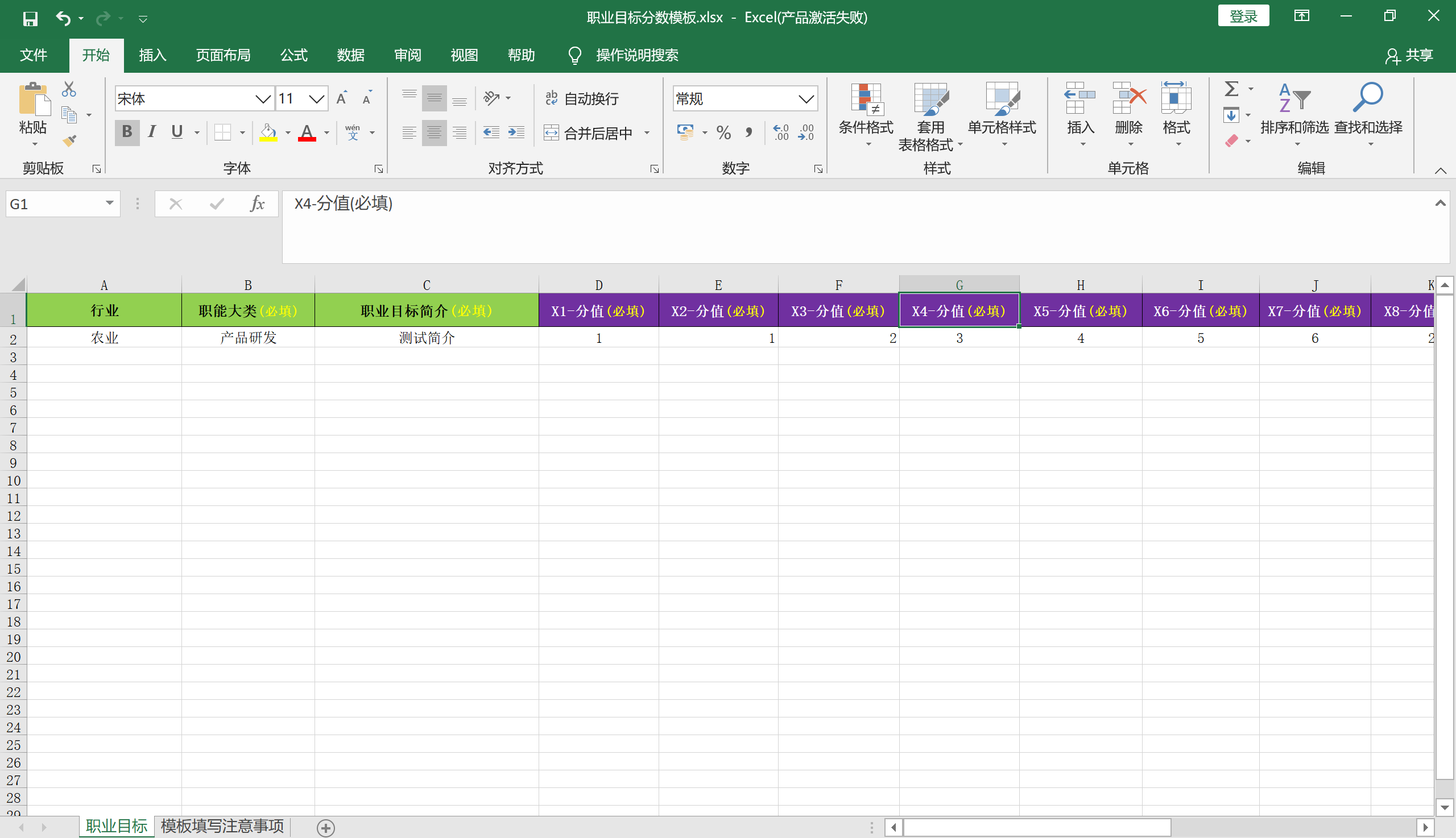Viewport: 1456px width, 838px height.
Task: Toggle bold formatting on selected cell
Action: (x=126, y=132)
